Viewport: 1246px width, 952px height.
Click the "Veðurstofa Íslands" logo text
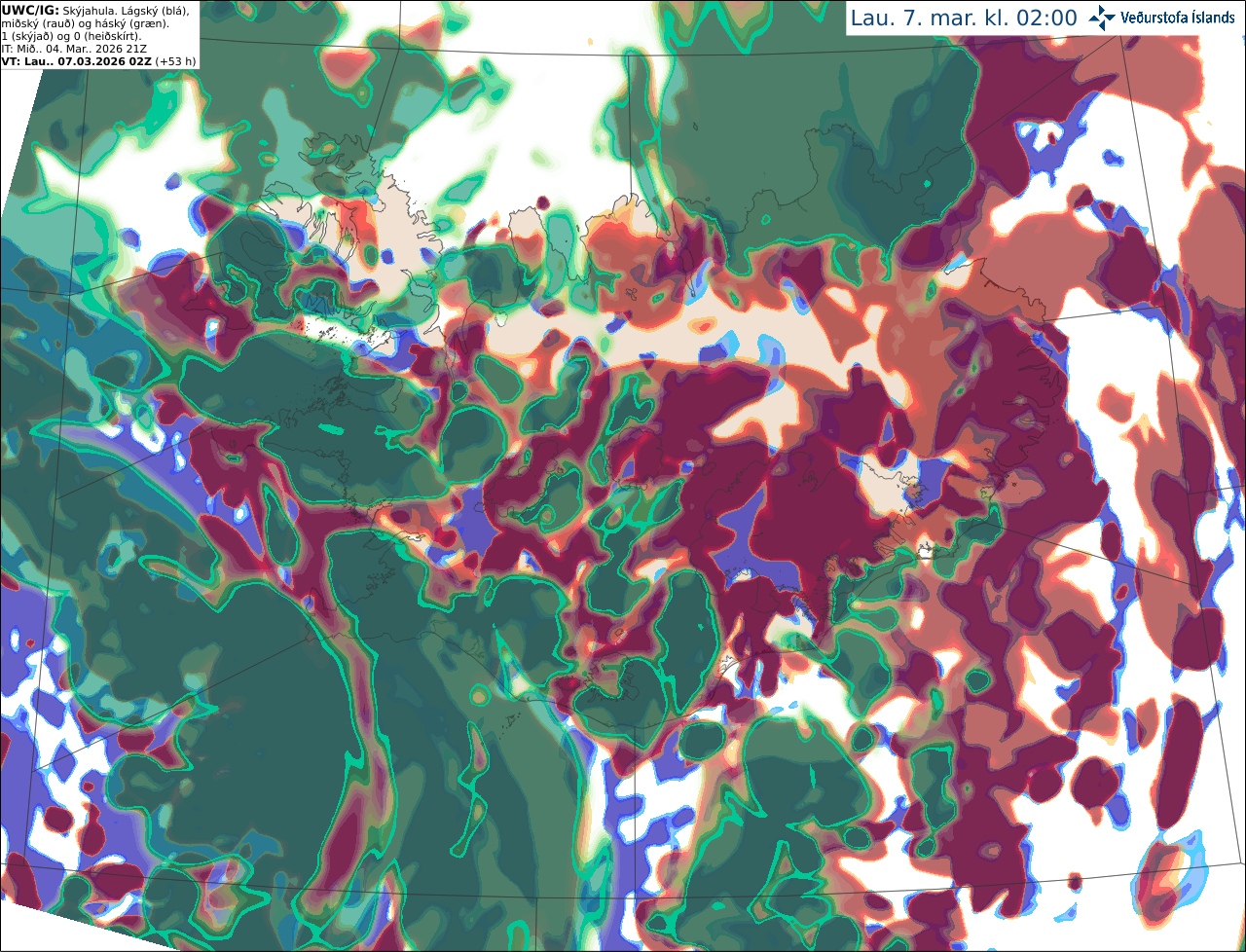[x=1178, y=18]
